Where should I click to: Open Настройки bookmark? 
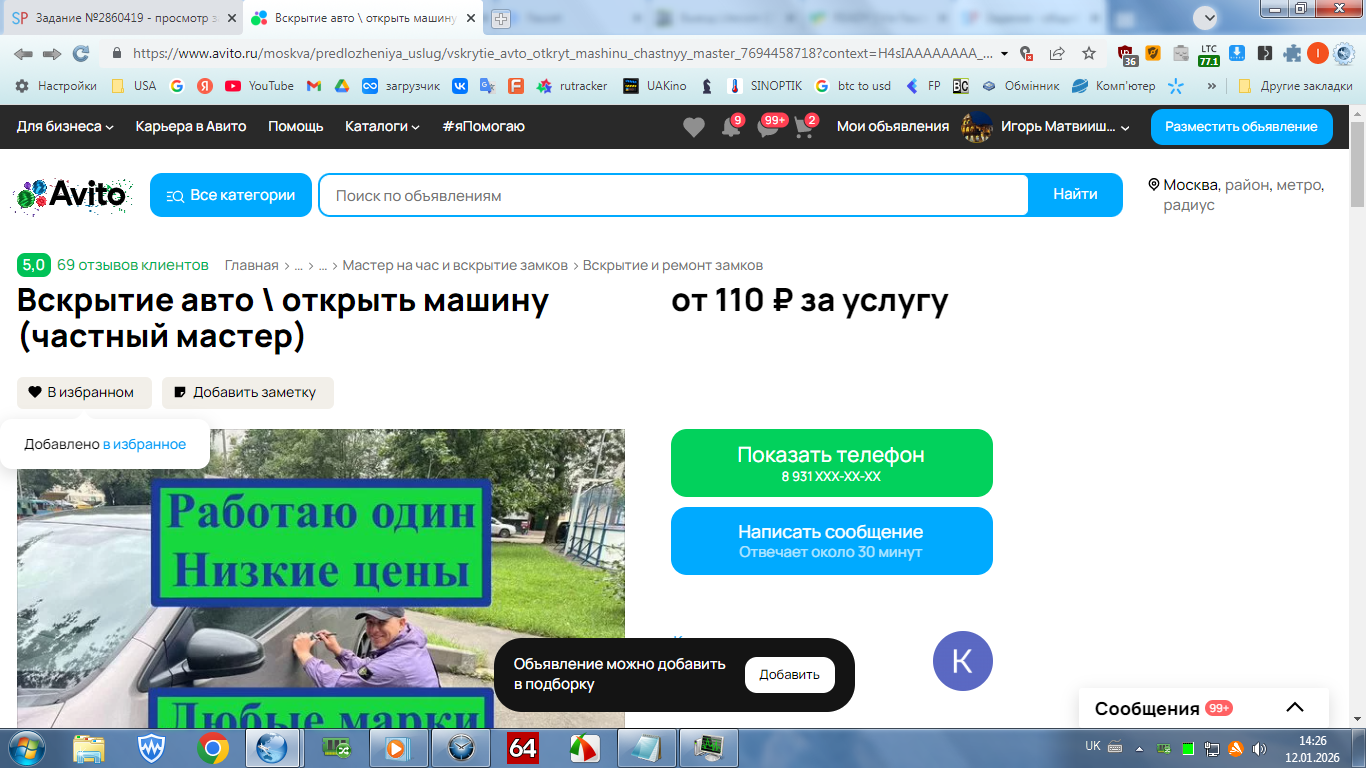pyautogui.click(x=56, y=86)
